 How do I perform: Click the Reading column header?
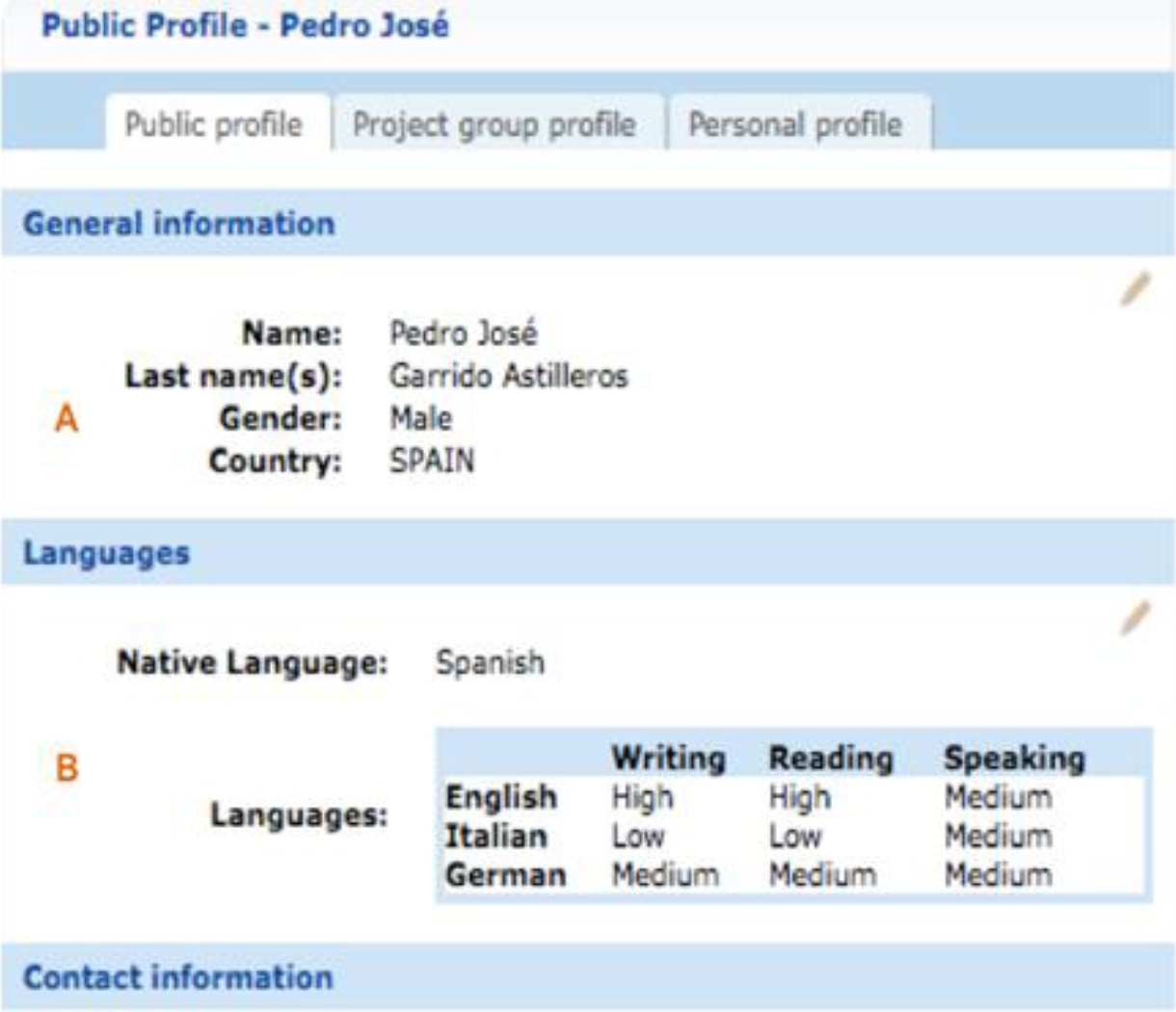[x=830, y=759]
